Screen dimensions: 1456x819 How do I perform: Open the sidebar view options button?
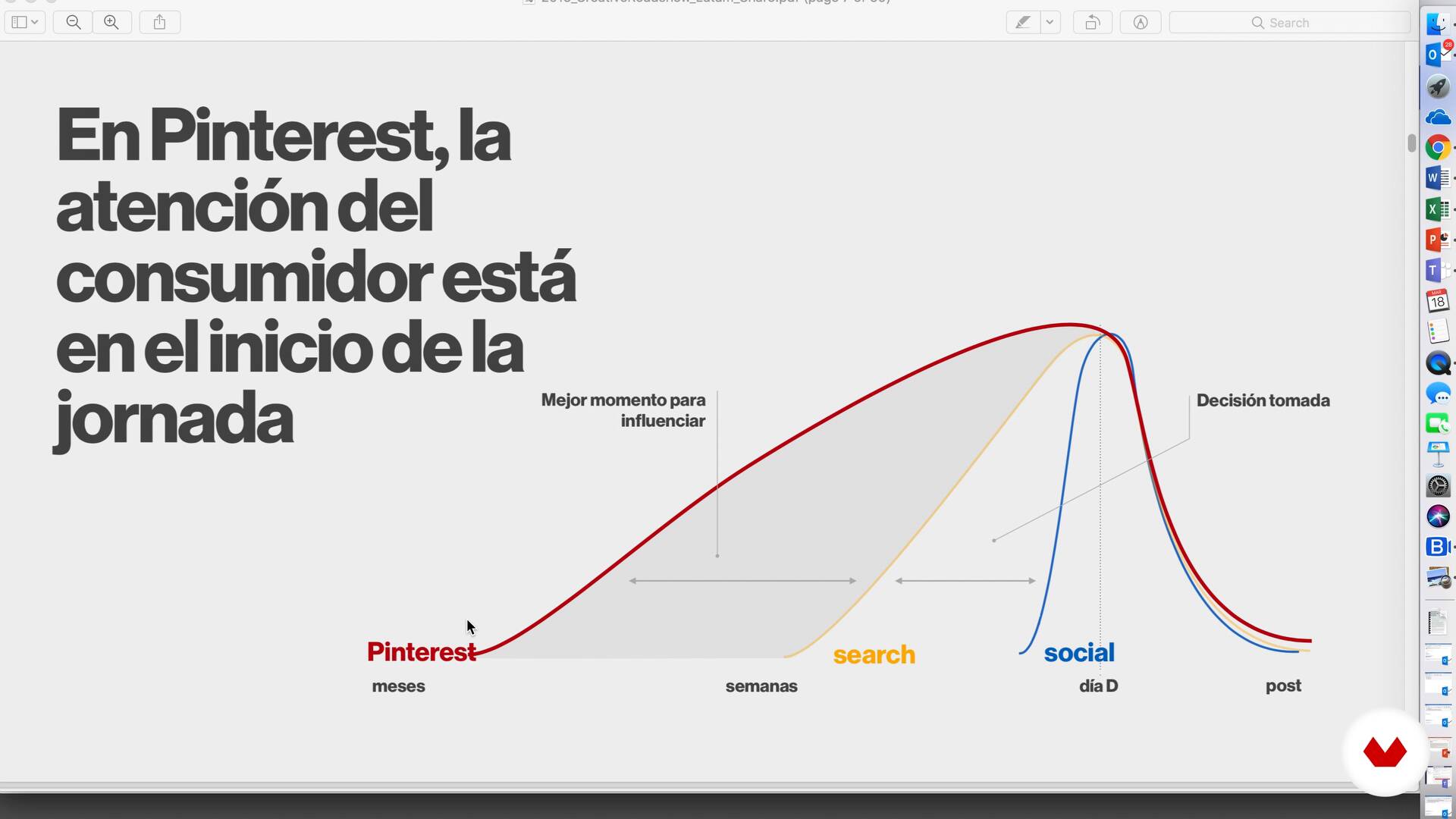25,22
